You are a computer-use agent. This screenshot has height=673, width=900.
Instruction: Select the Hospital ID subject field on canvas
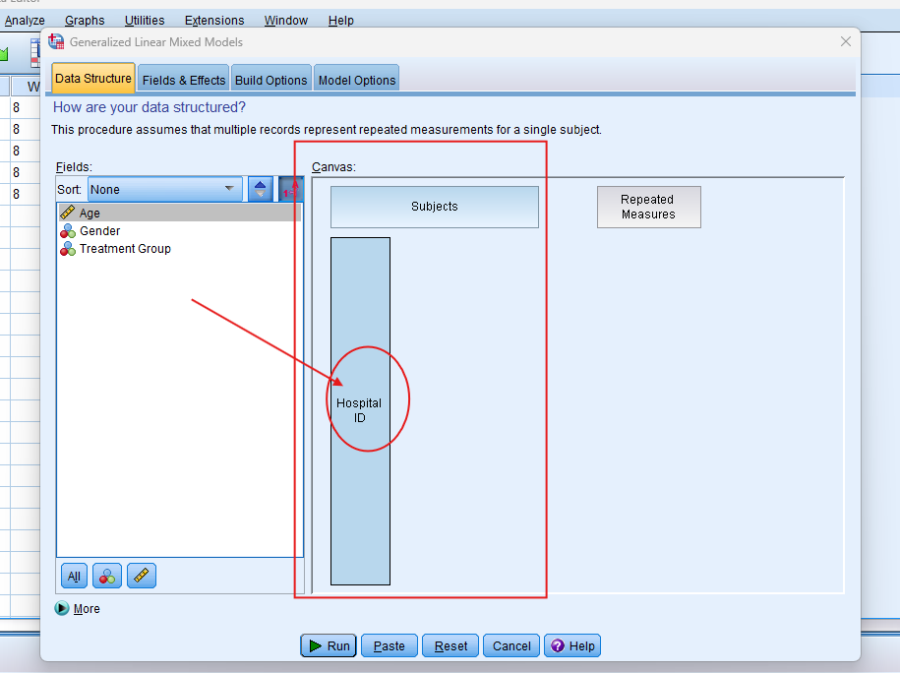pos(360,410)
